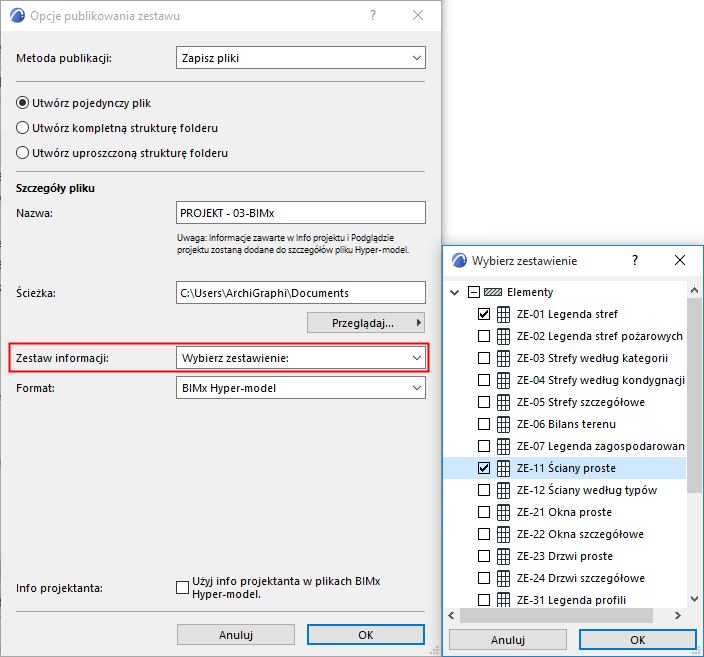Click the schedule grid icon of ZE-22 Okna szczegółowe
Image resolution: width=704 pixels, height=657 pixels.
click(503, 534)
